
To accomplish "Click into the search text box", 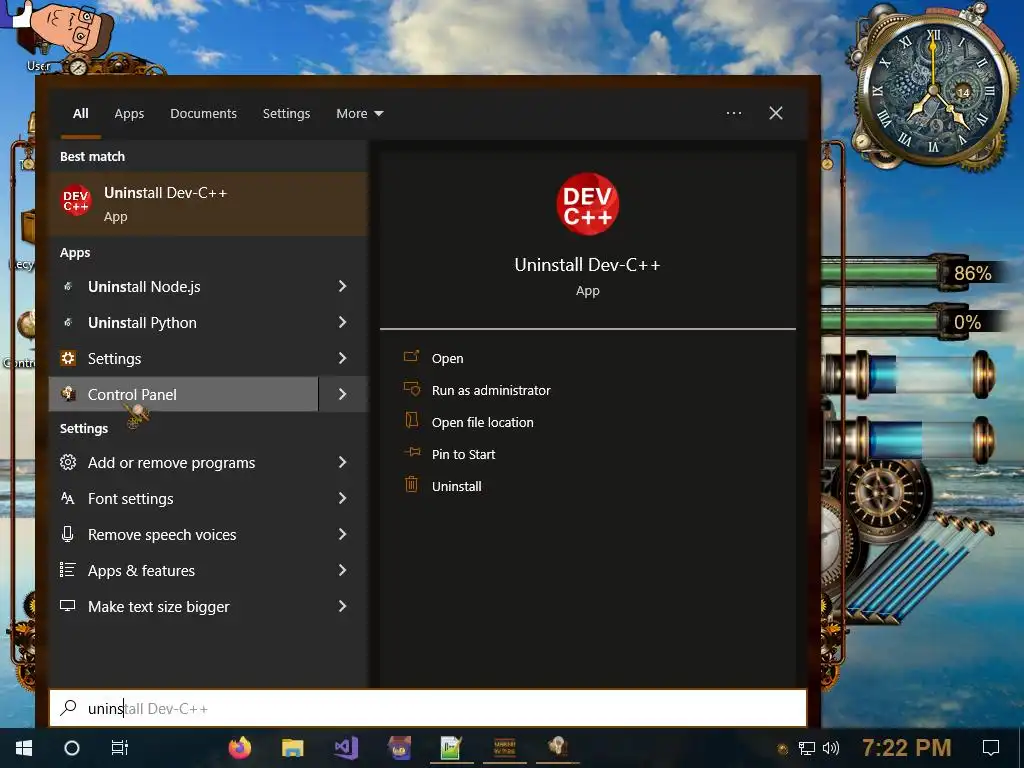I will [428, 708].
